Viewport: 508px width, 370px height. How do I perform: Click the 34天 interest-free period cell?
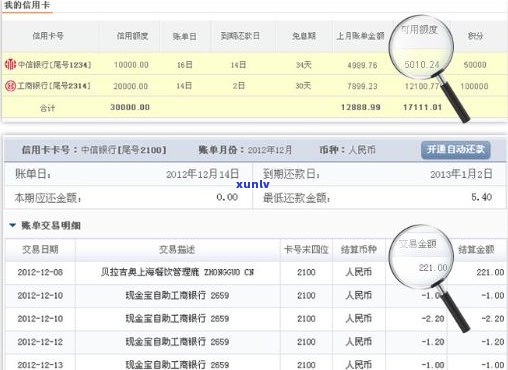point(304,65)
